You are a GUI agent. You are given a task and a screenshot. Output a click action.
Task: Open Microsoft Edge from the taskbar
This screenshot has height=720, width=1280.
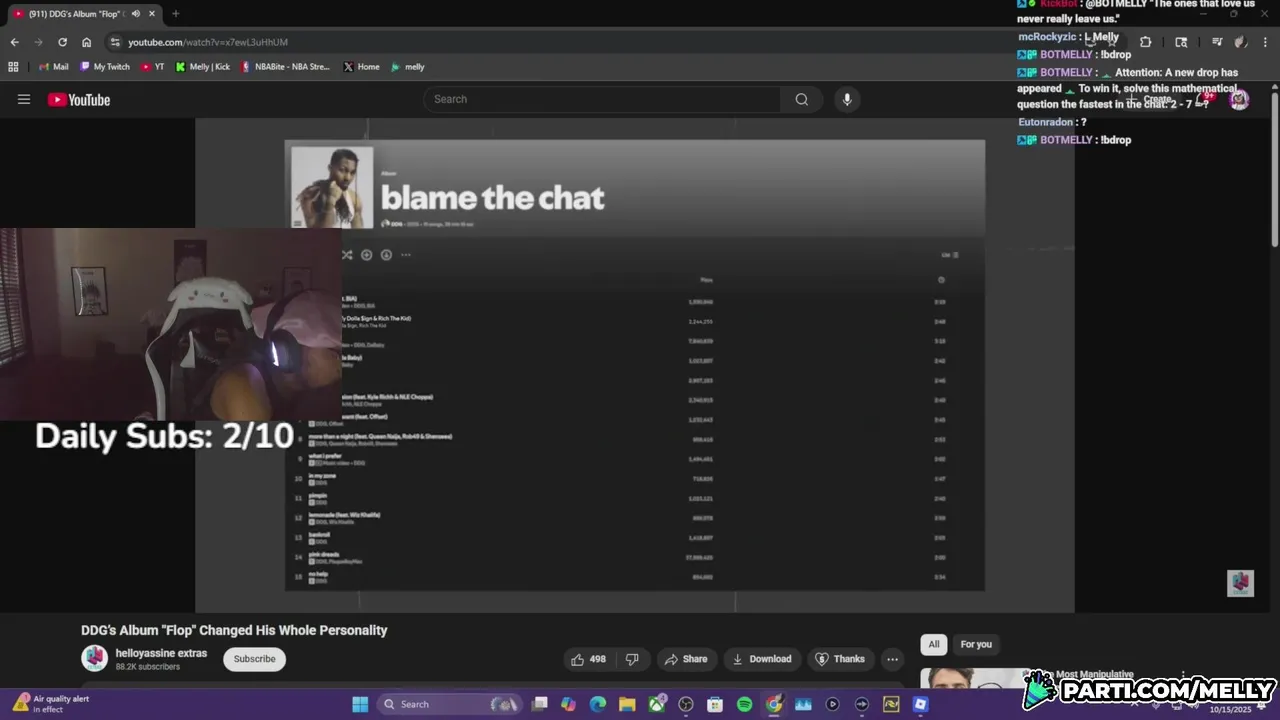(x=598, y=704)
